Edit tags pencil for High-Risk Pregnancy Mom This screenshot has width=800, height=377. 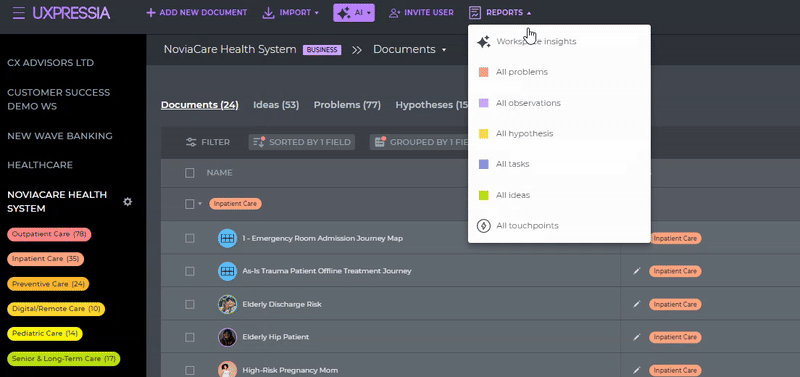pos(636,370)
